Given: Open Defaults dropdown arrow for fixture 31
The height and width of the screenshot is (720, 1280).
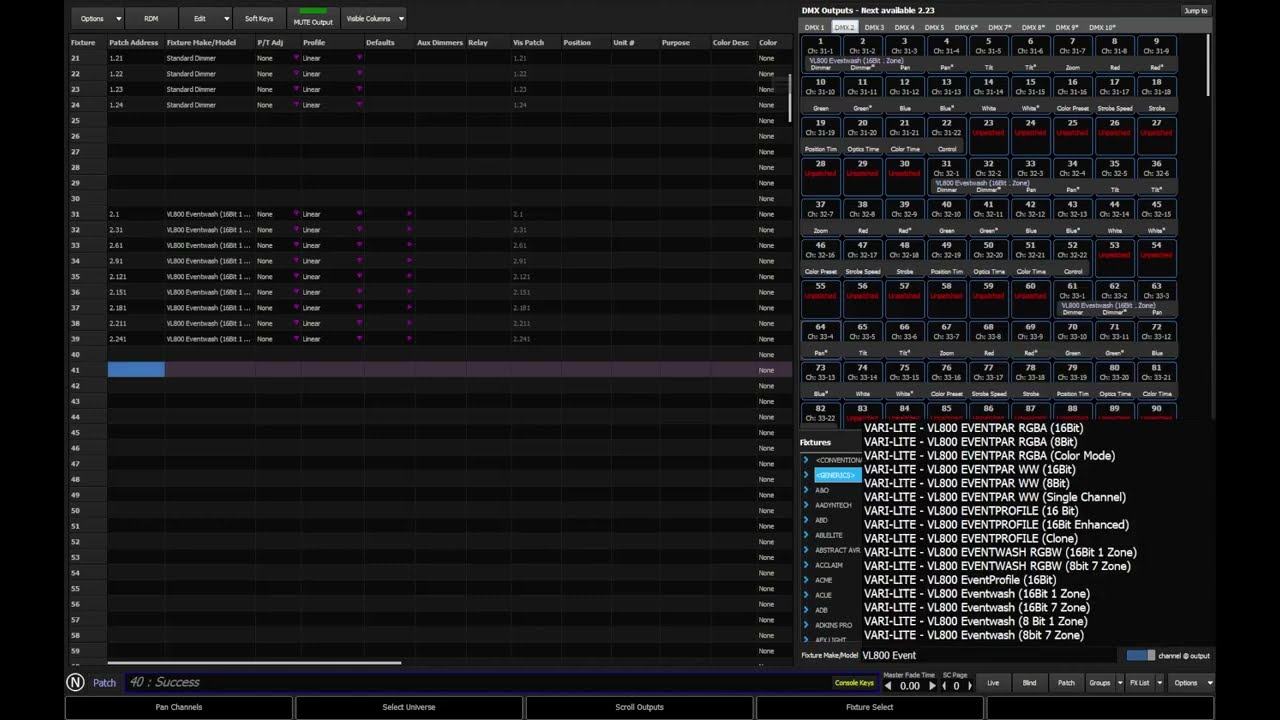Looking at the screenshot, I should pyautogui.click(x=409, y=214).
